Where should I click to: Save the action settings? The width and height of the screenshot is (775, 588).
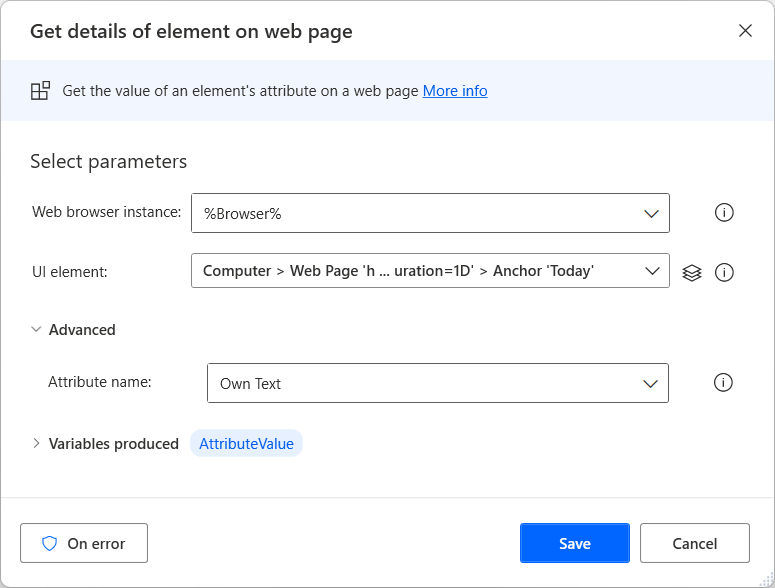(x=574, y=543)
